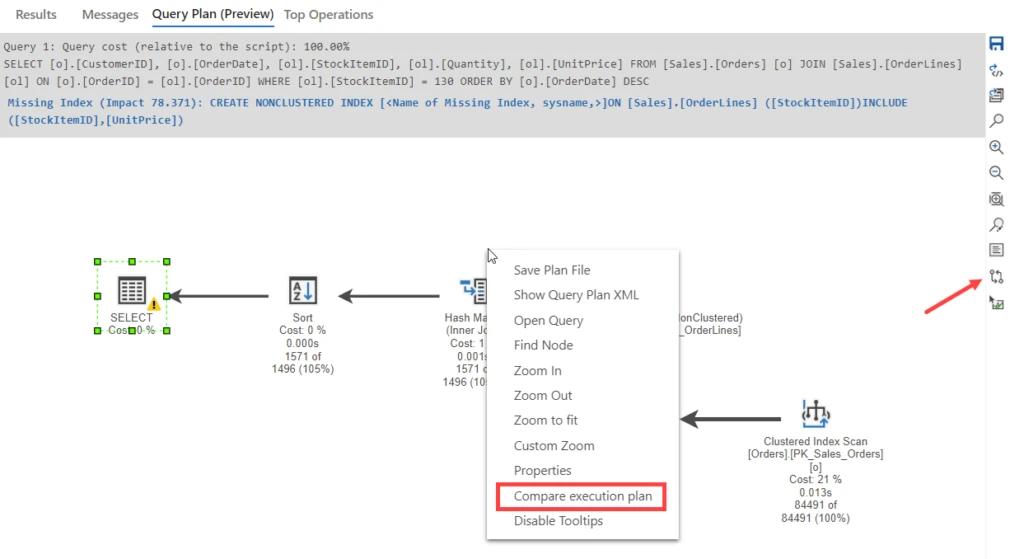
Task: Switch to the Top Operations tab
Action: [x=328, y=15]
